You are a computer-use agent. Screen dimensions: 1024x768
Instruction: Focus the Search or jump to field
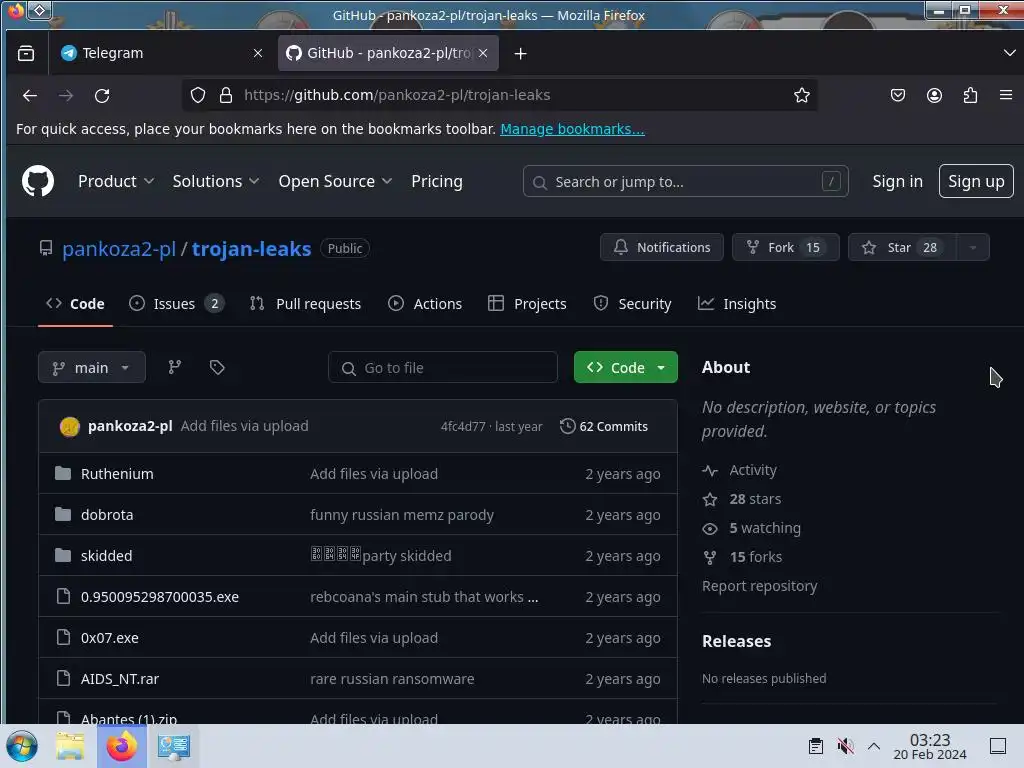point(685,182)
